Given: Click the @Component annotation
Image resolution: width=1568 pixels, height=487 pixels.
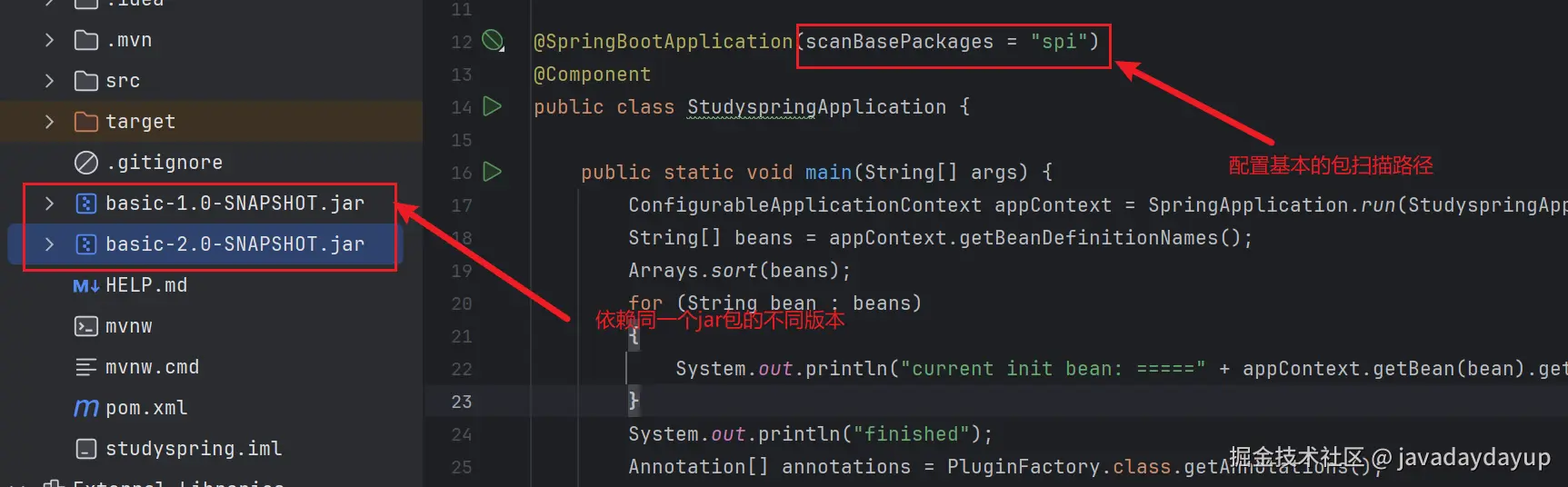Looking at the screenshot, I should pyautogui.click(x=592, y=75).
